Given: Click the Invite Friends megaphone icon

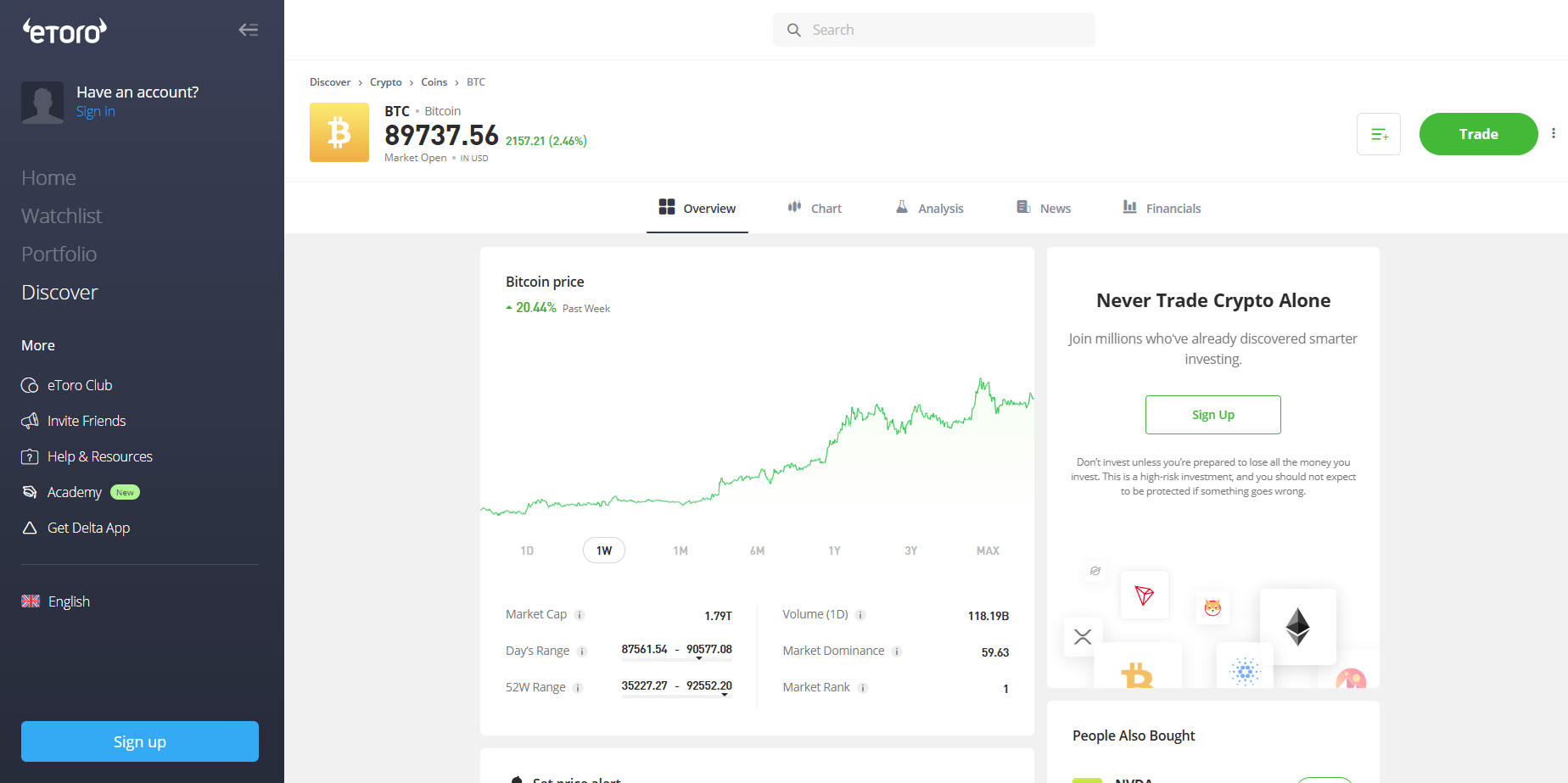Looking at the screenshot, I should 30,421.
